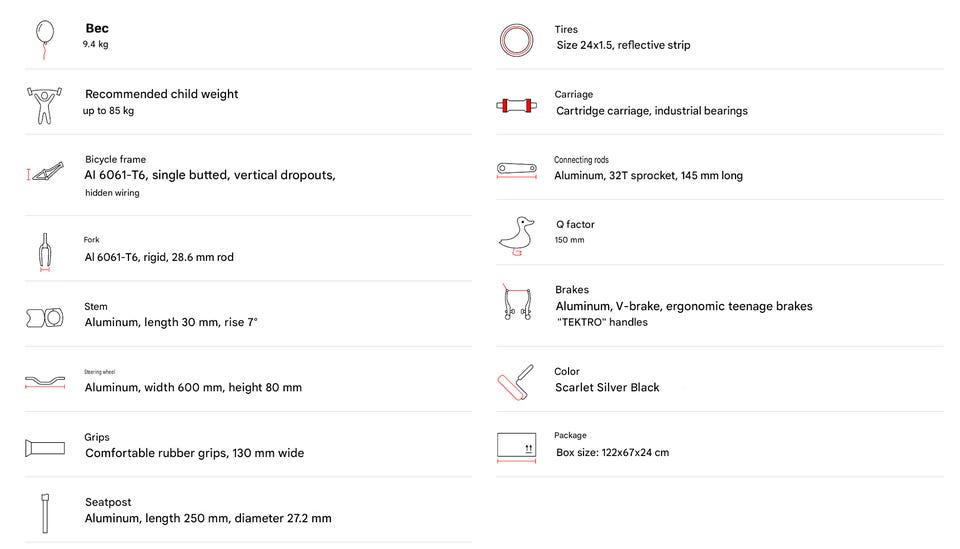Image resolution: width=960 pixels, height=549 pixels.
Task: Click the handlebar steering wheel icon
Action: [x=45, y=383]
